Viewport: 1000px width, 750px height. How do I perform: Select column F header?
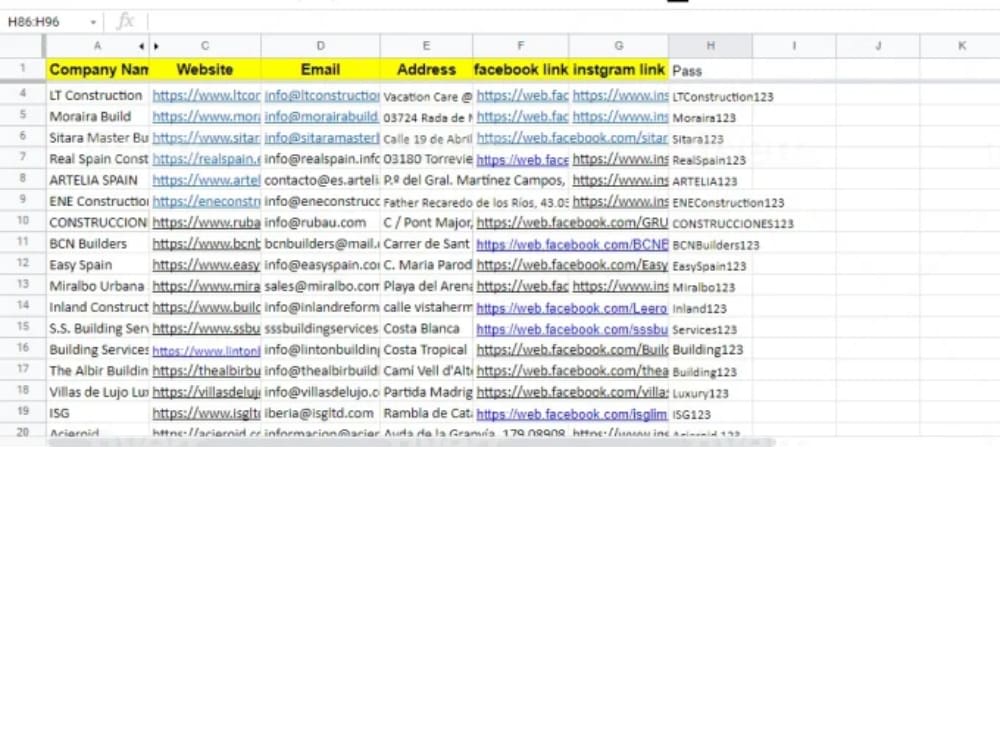tap(521, 46)
